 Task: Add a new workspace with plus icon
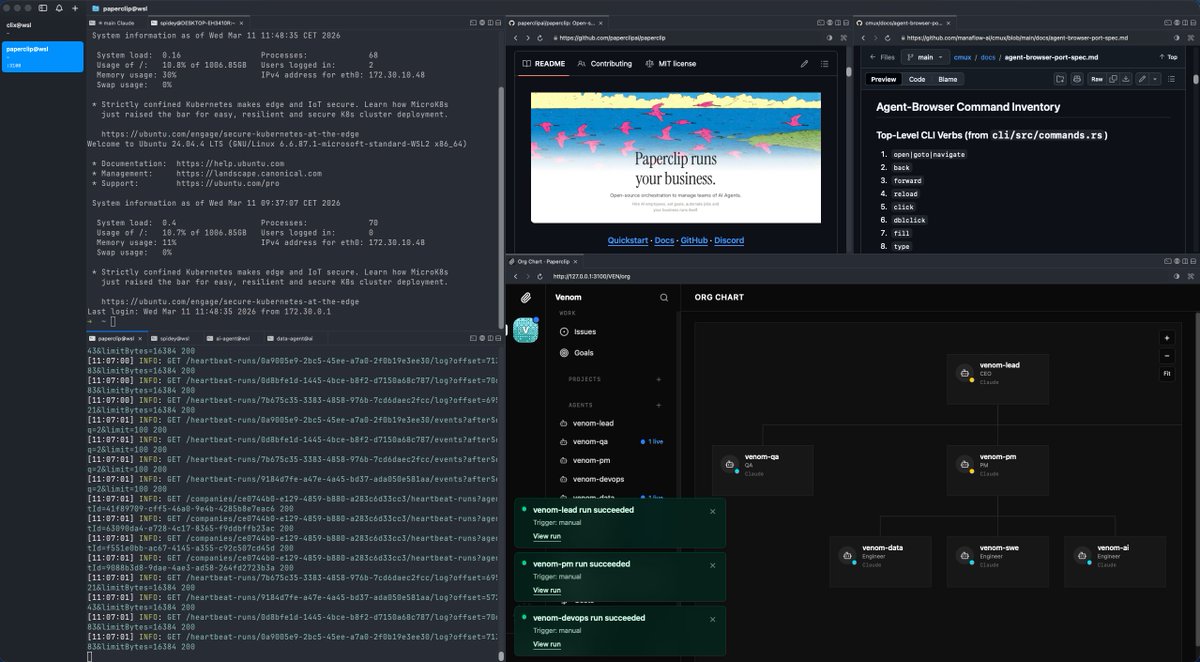[74, 7]
